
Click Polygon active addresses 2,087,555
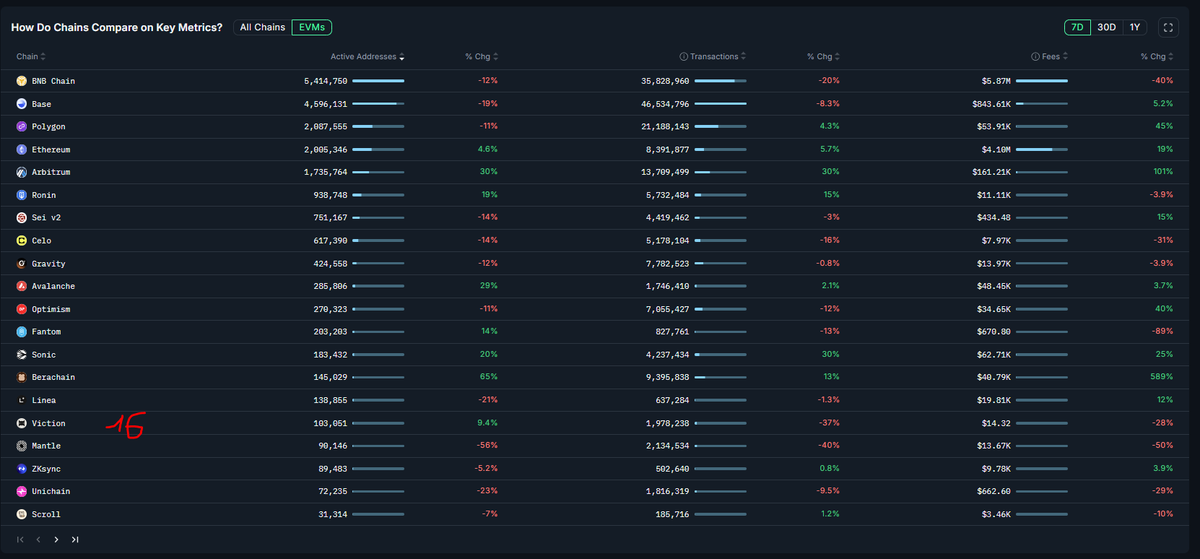pyautogui.click(x=326, y=127)
